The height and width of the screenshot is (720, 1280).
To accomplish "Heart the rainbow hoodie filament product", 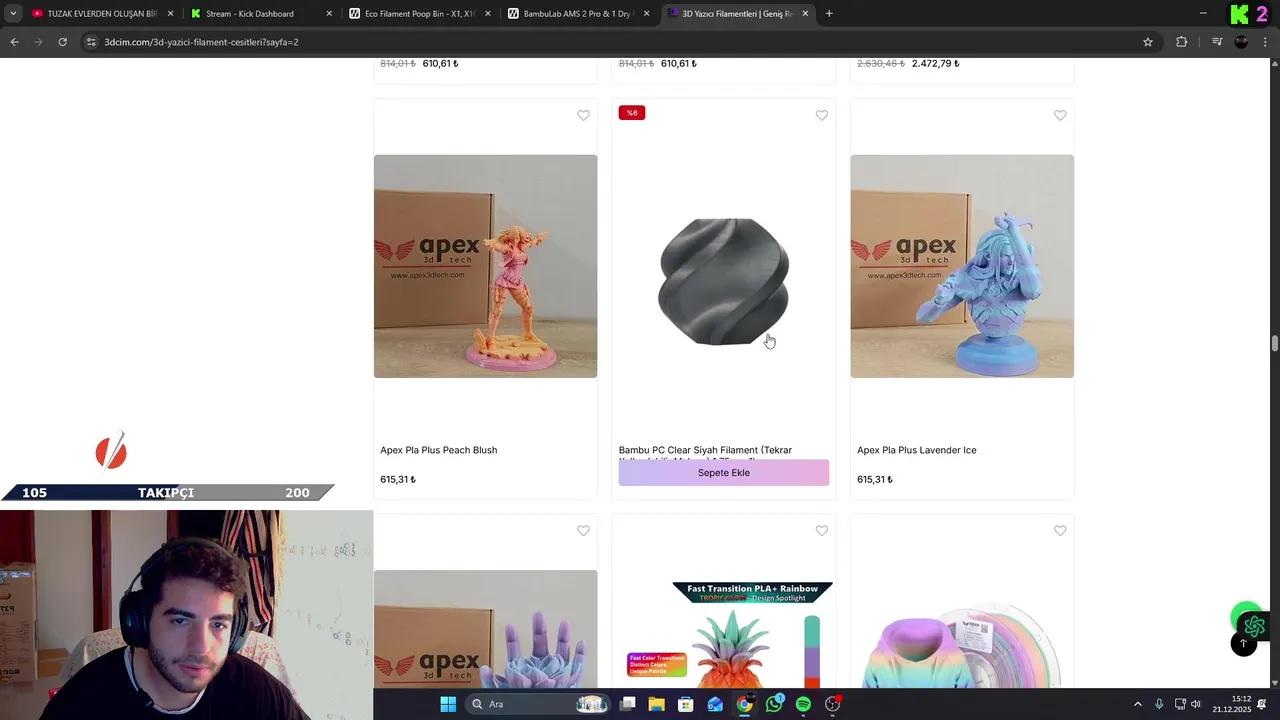I will [x=1060, y=531].
